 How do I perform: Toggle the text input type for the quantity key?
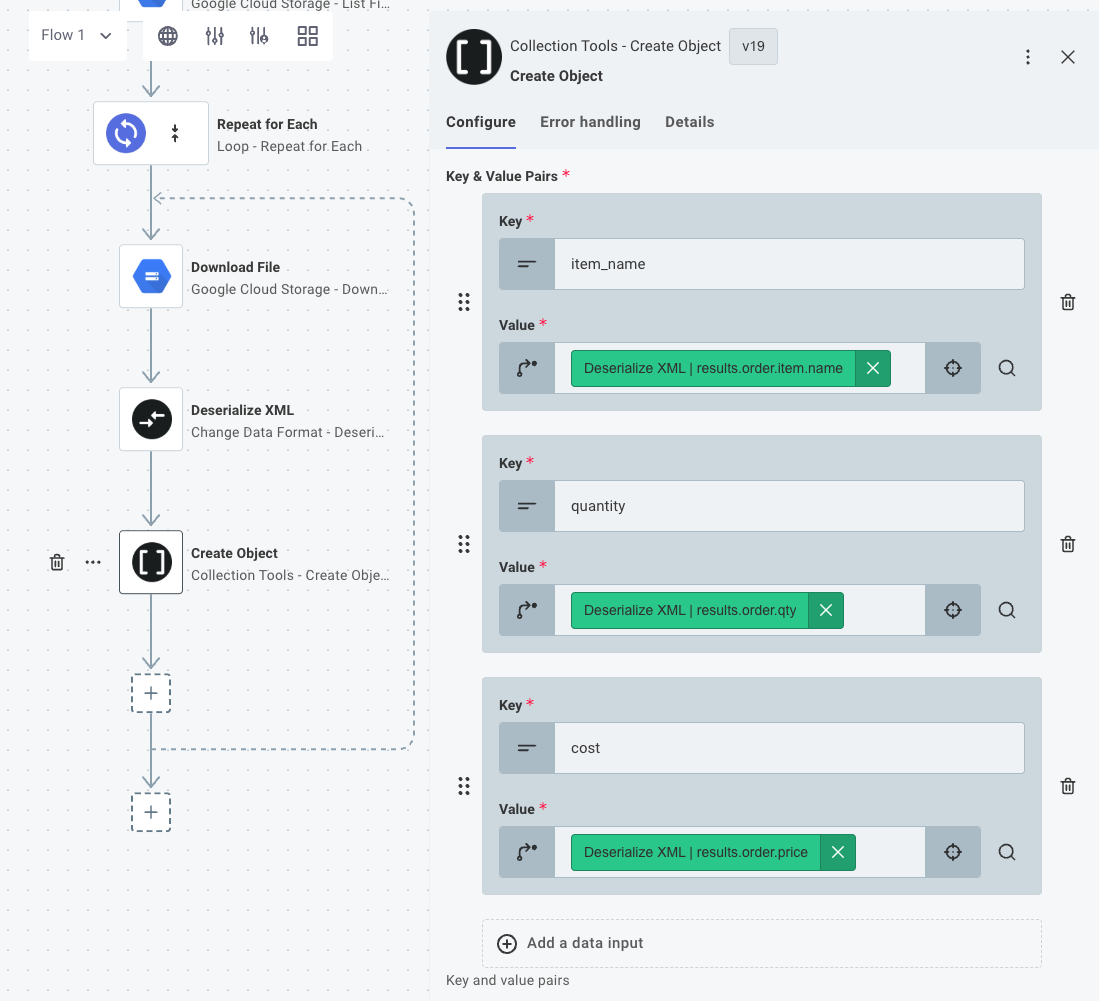point(527,506)
